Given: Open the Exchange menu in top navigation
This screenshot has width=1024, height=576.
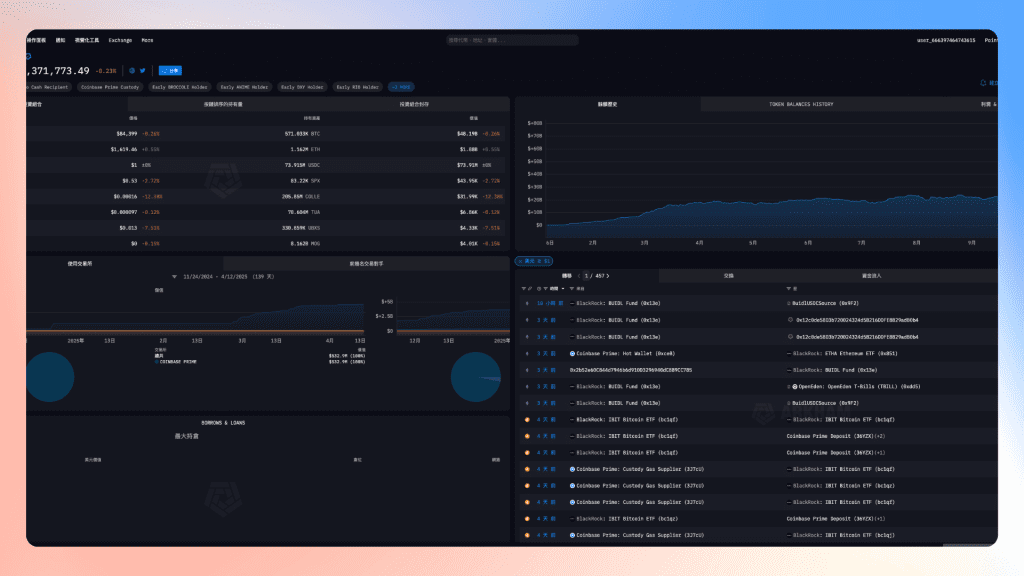Looking at the screenshot, I should coord(120,40).
